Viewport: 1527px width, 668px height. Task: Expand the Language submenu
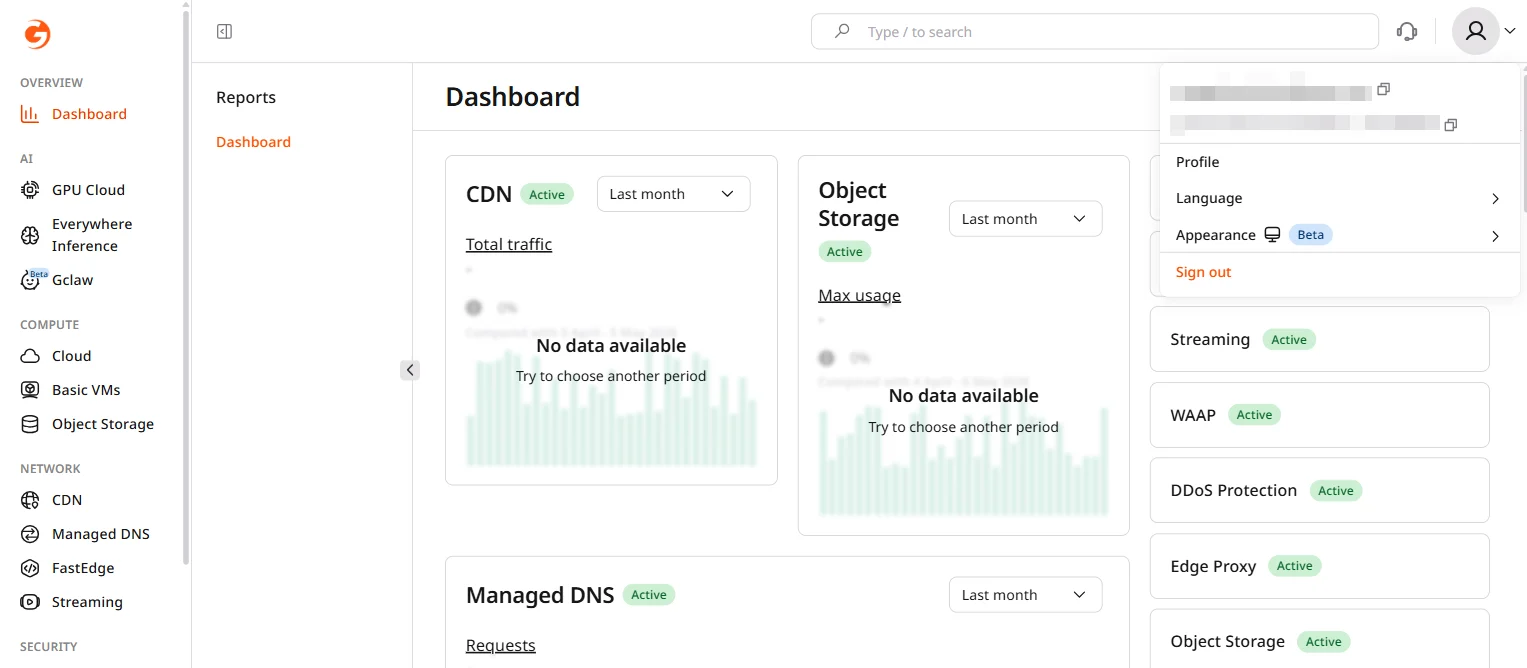click(1340, 198)
